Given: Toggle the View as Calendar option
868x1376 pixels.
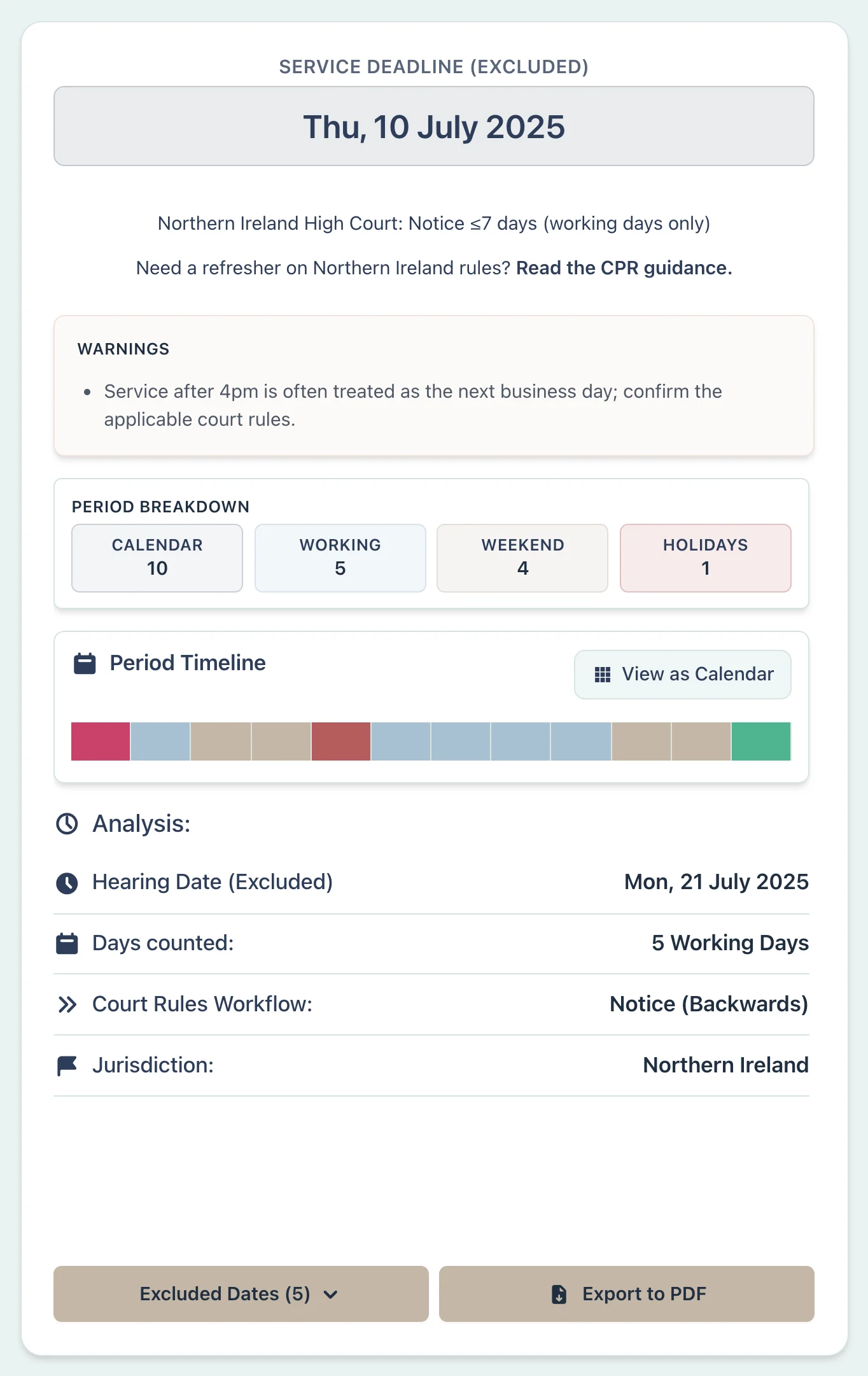Looking at the screenshot, I should point(682,674).
